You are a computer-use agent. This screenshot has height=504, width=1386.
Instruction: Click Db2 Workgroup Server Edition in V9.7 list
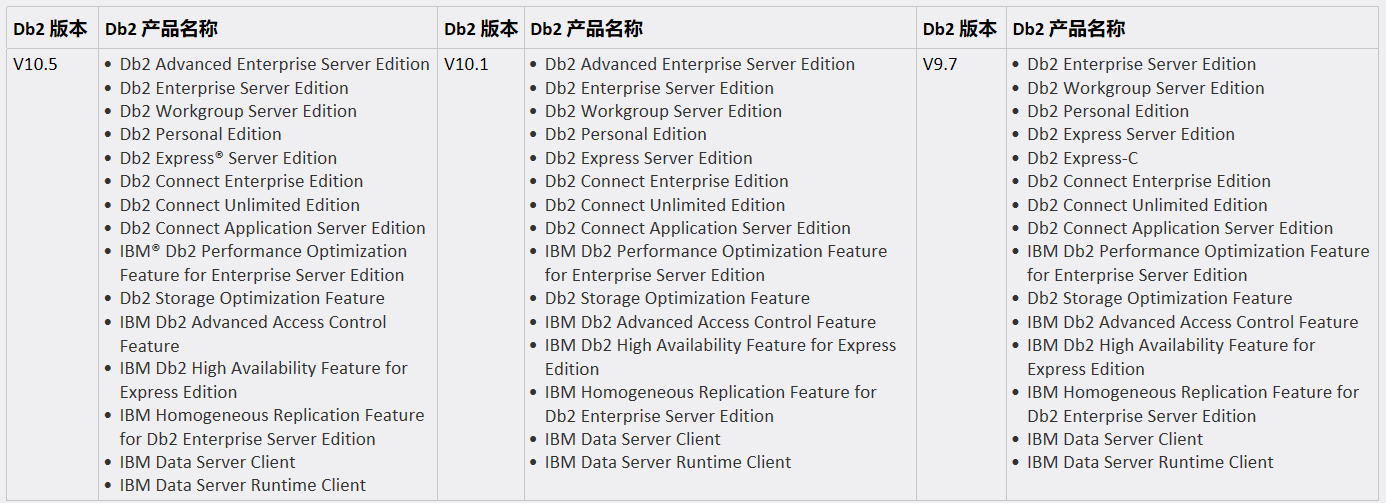coord(1145,88)
